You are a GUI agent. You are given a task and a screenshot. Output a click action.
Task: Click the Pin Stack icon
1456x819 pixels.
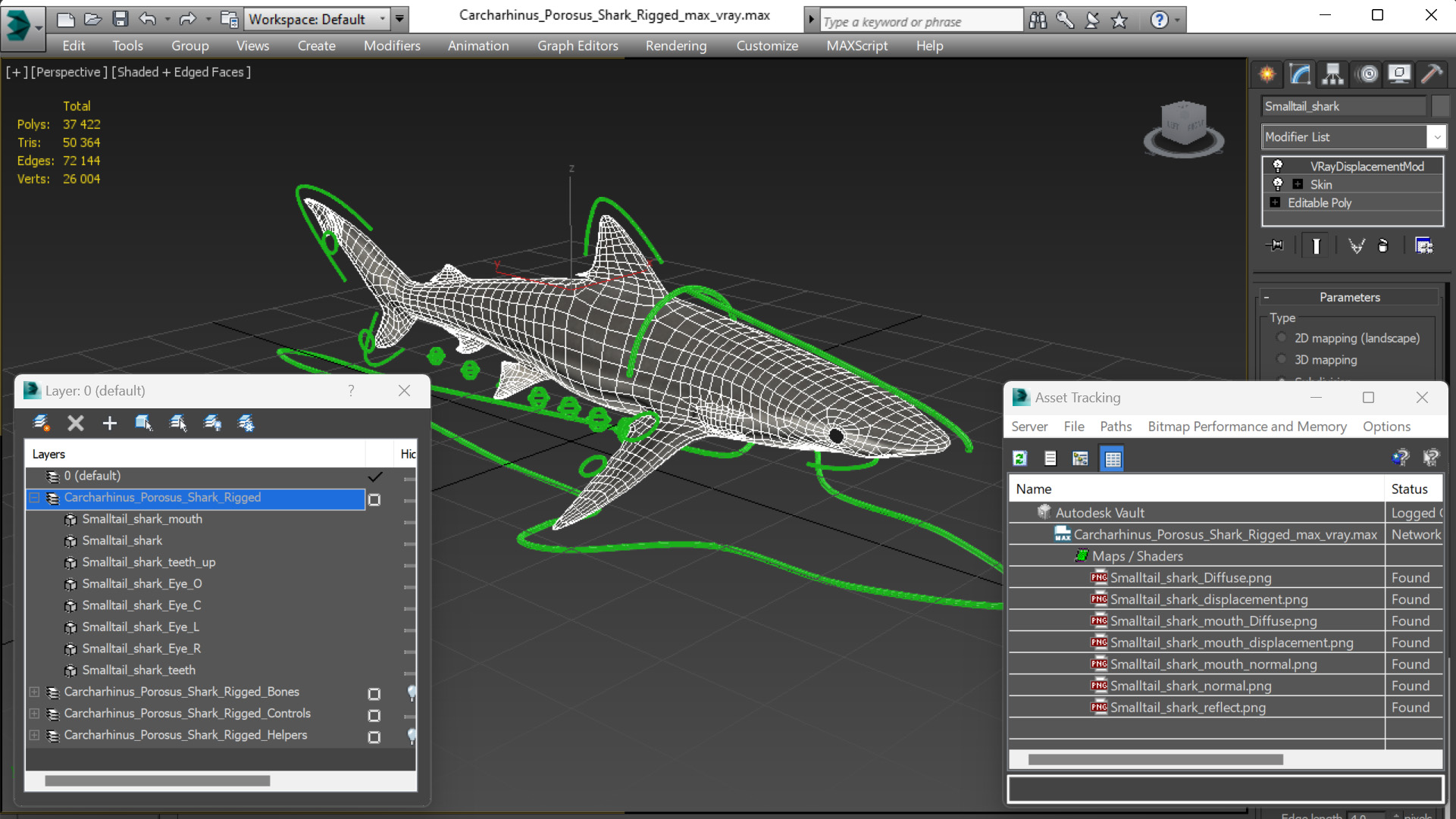tap(1276, 245)
